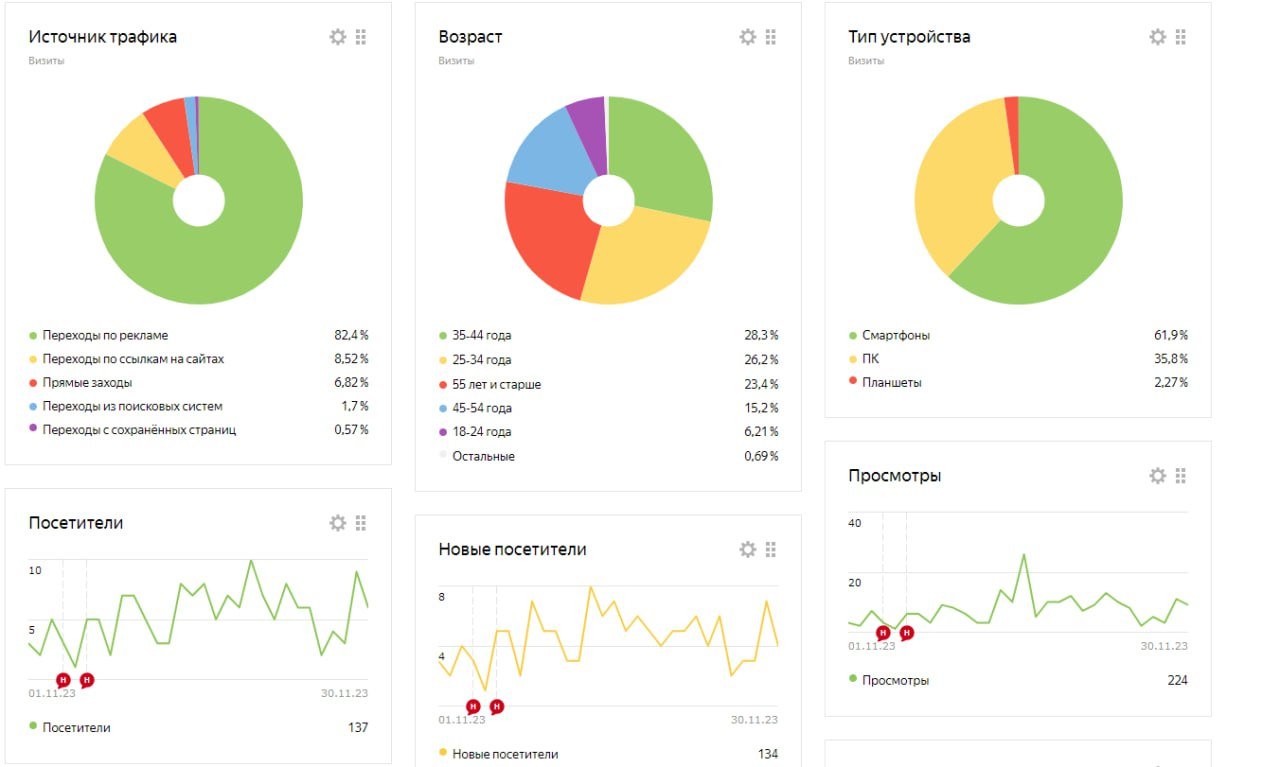Toggle Смартфоны legend entry
This screenshot has height=767, width=1280.
point(889,335)
